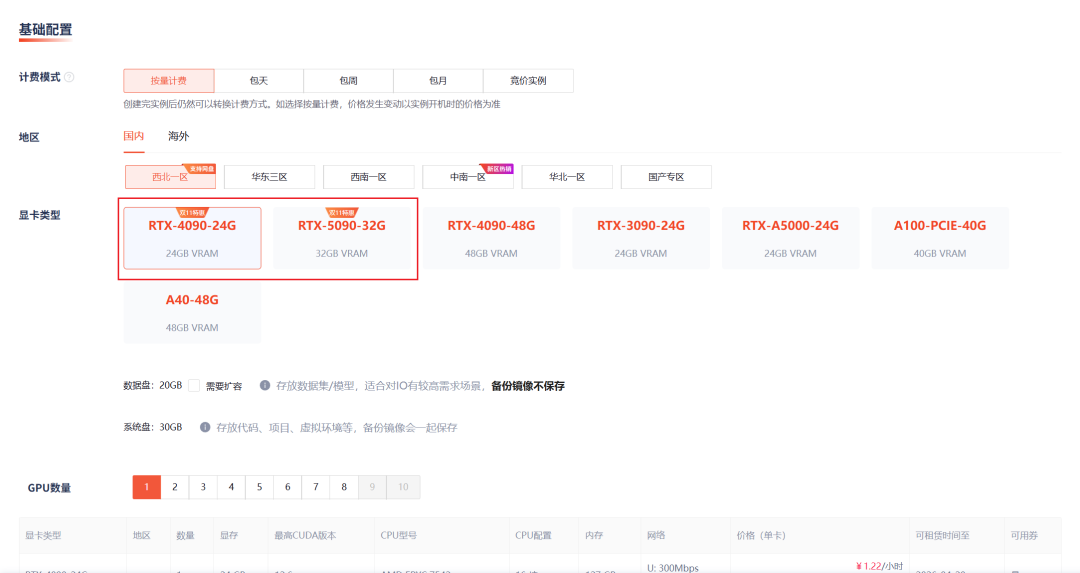Set GPU数量 to 6
Image resolution: width=1080 pixels, height=573 pixels.
coord(288,487)
